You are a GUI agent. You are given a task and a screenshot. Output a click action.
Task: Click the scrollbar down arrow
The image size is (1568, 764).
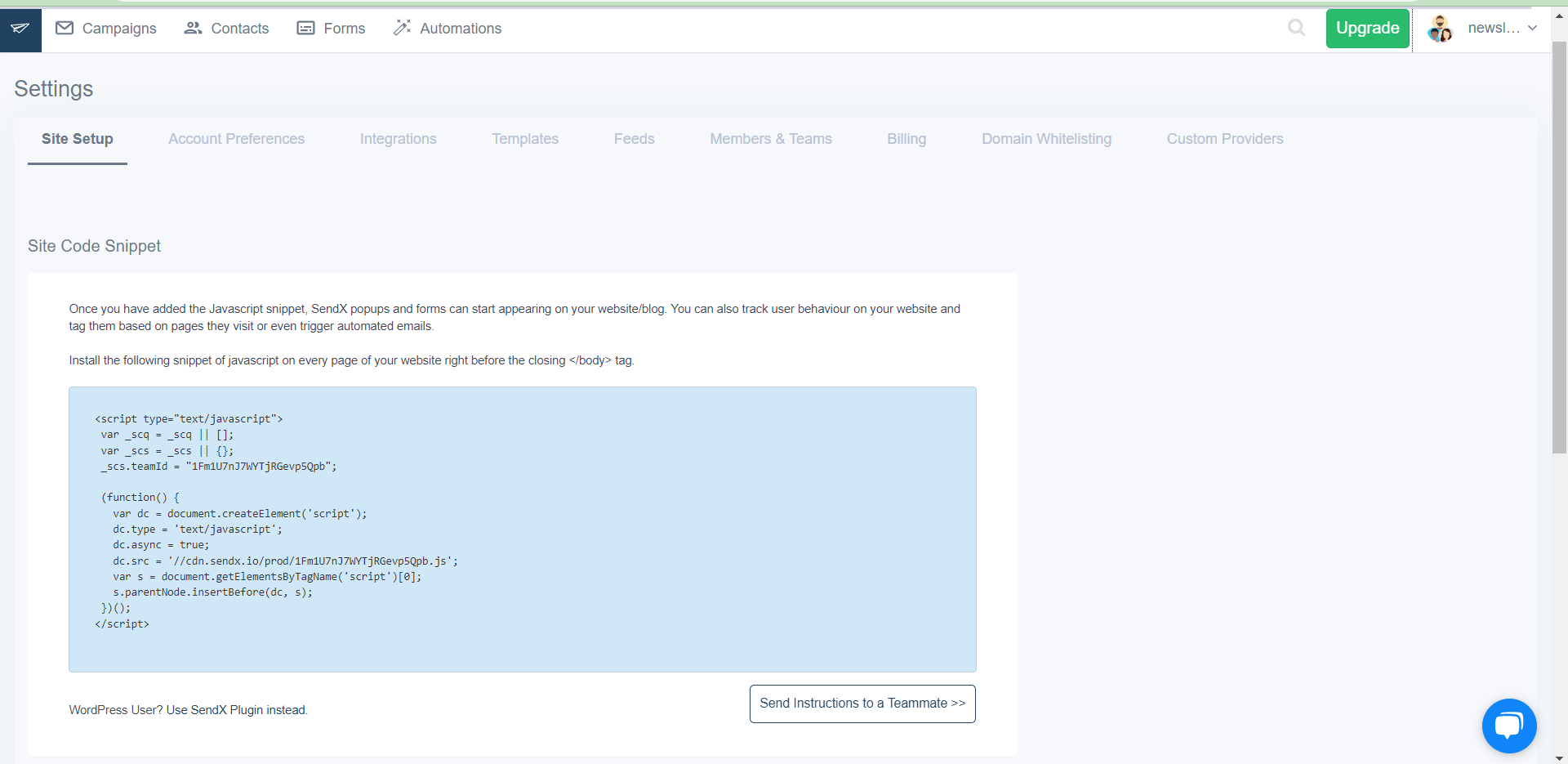(1559, 757)
